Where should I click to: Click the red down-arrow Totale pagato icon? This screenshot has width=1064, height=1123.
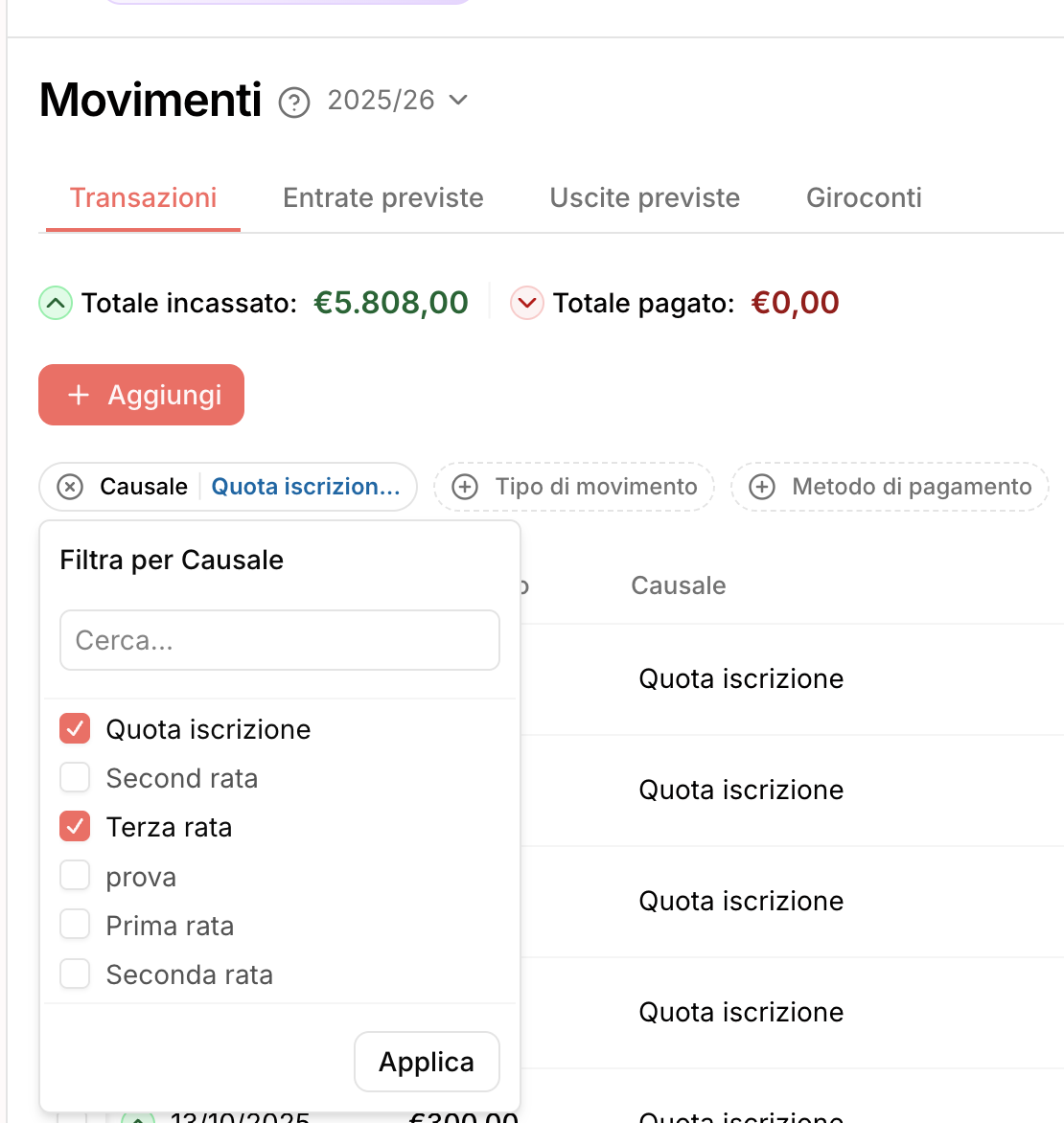pyautogui.click(x=526, y=303)
